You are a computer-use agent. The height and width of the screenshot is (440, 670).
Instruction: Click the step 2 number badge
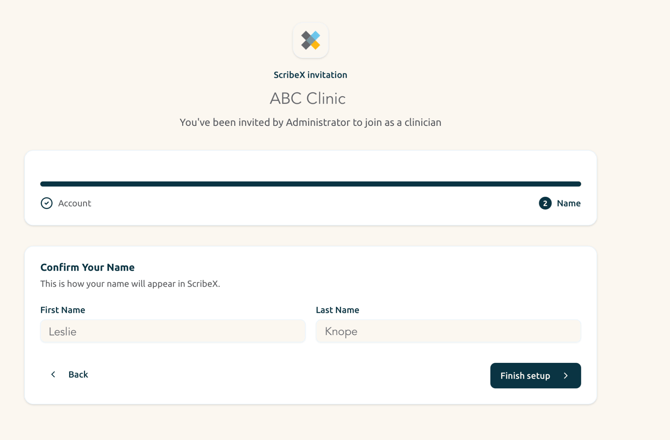pos(545,203)
